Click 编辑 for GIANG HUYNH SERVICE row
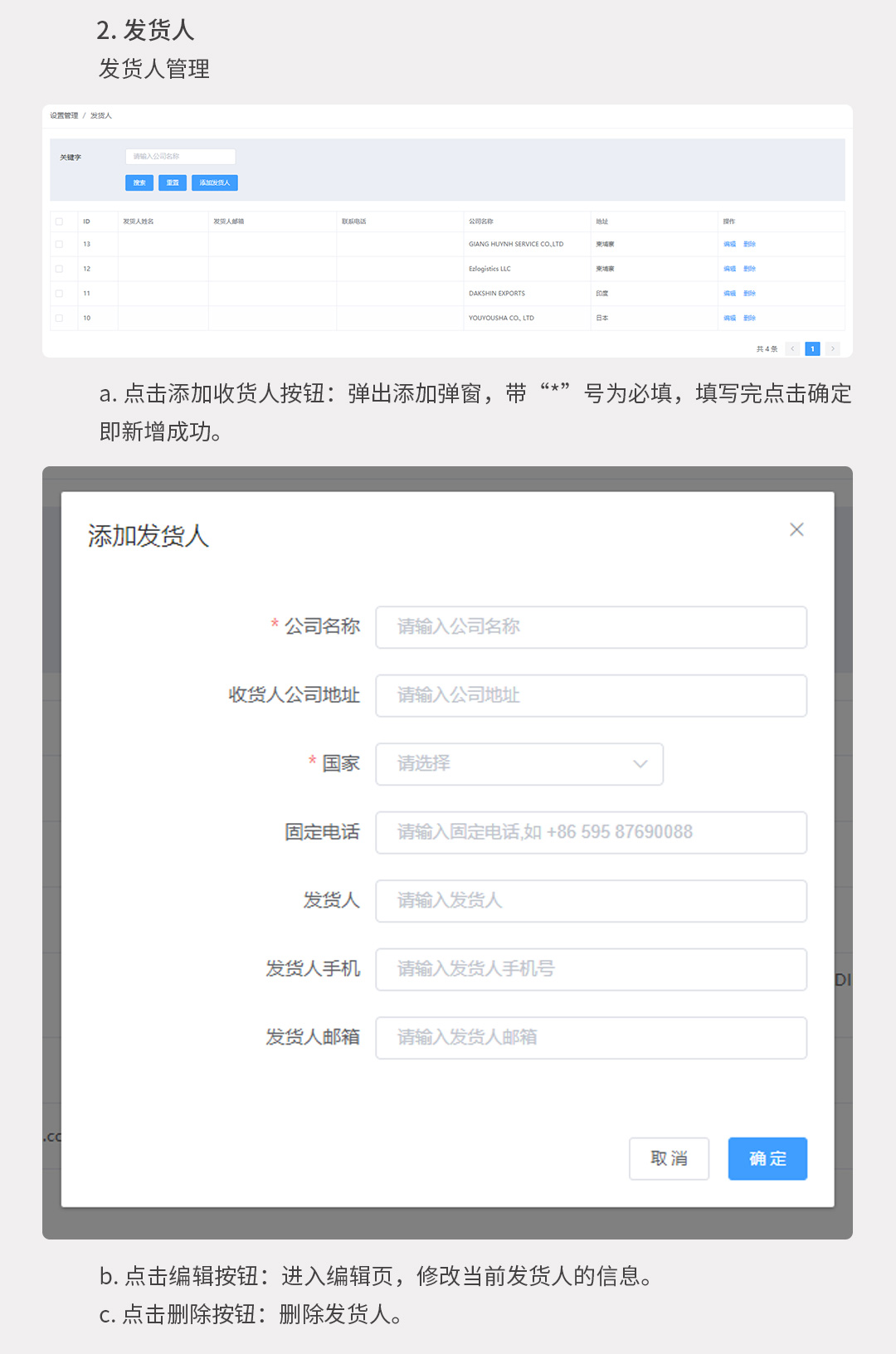 [729, 244]
